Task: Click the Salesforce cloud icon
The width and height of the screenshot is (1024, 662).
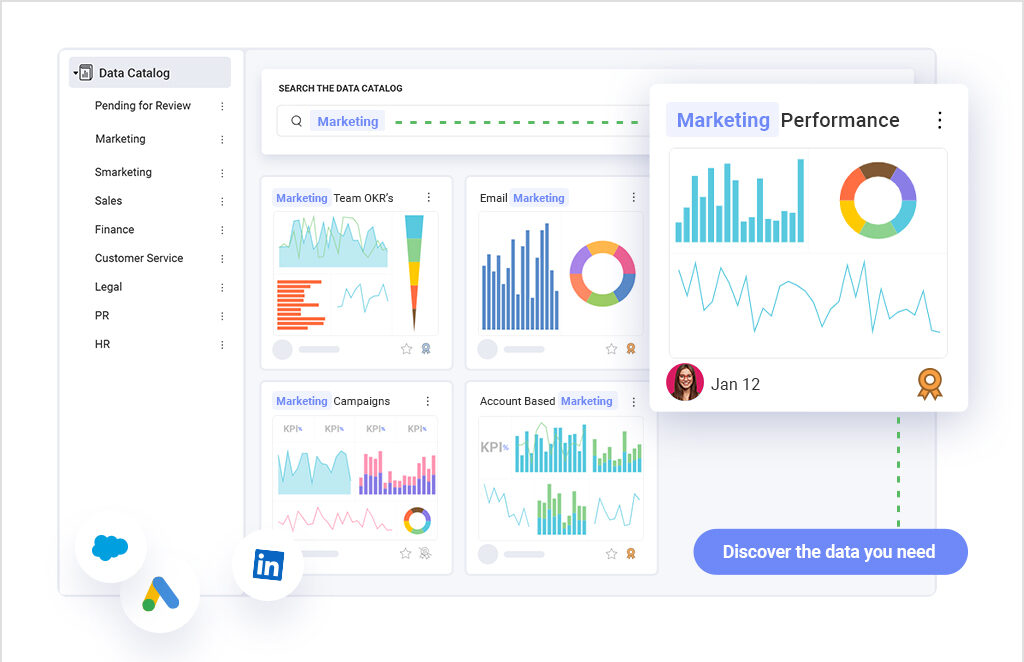Action: [110, 547]
